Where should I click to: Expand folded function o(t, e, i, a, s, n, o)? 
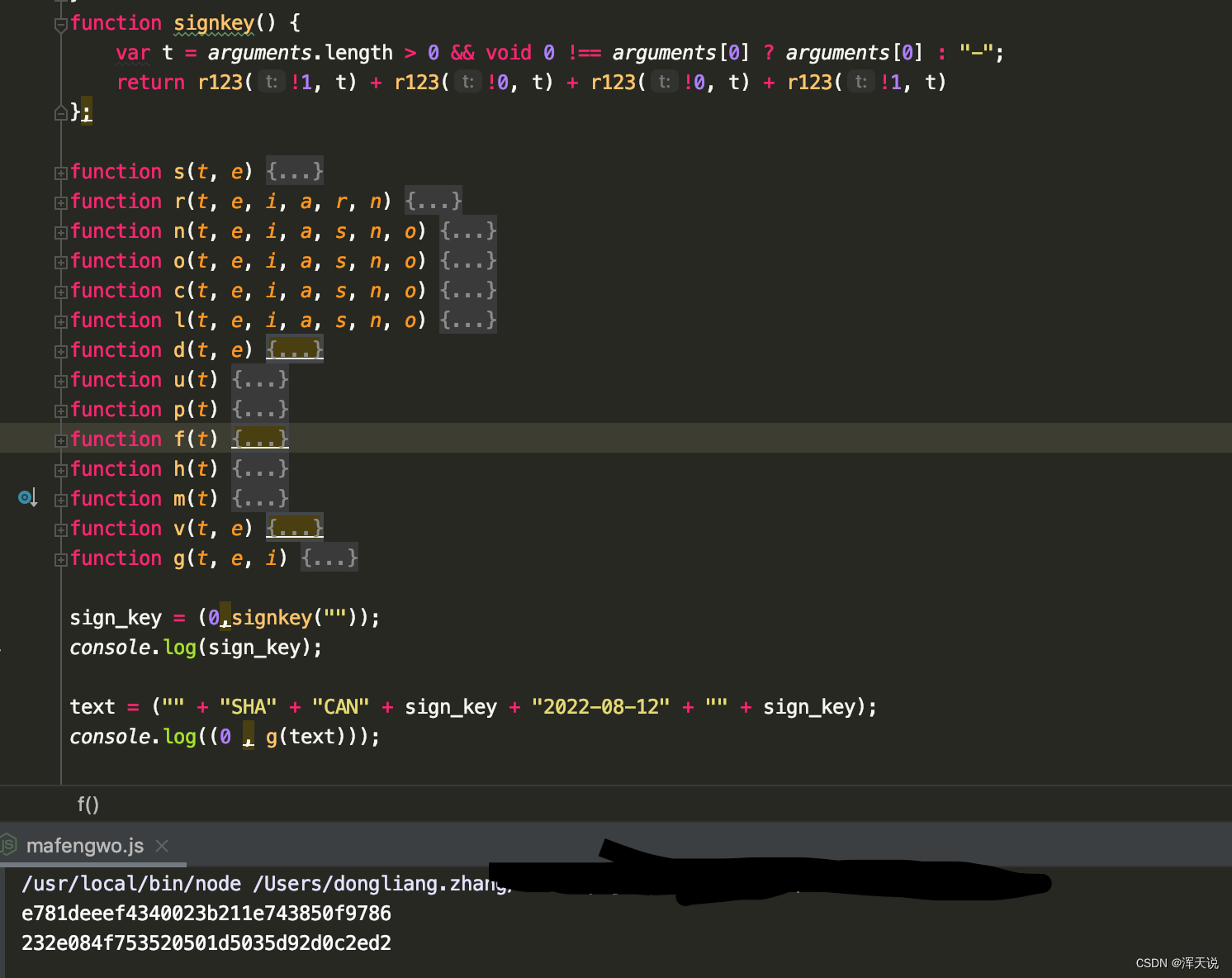(60, 262)
